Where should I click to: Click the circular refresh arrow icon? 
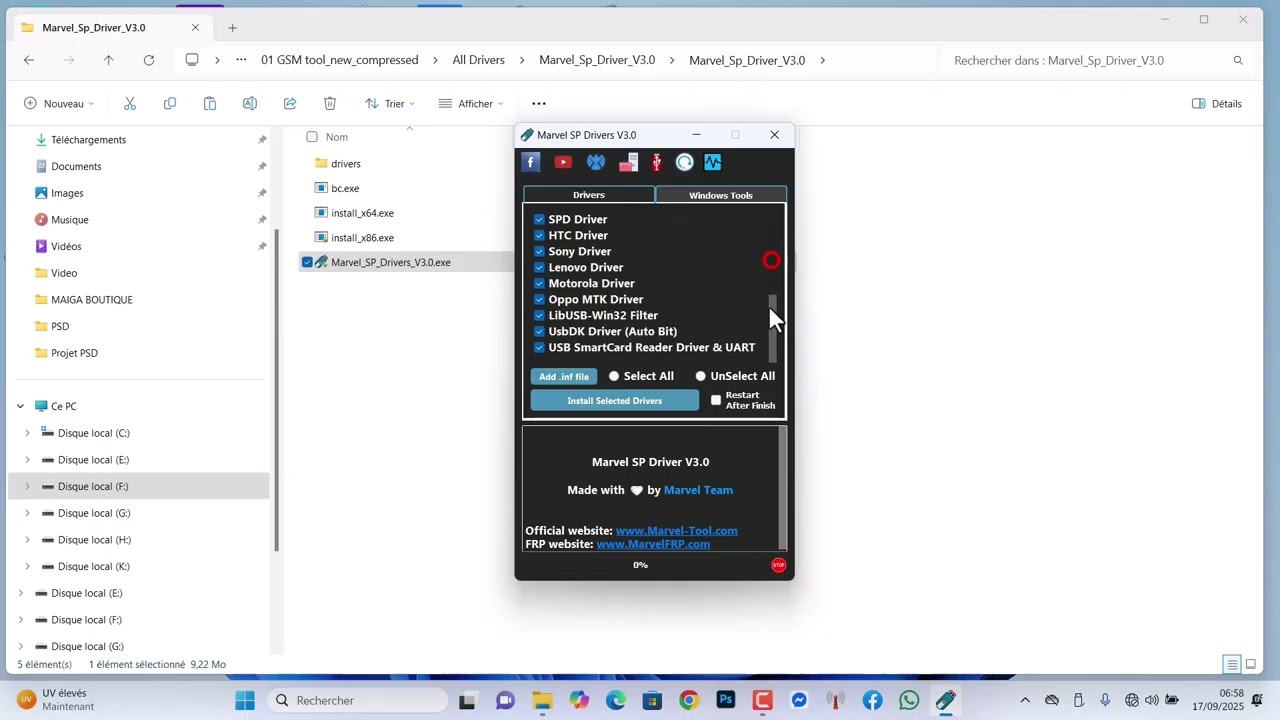click(684, 162)
